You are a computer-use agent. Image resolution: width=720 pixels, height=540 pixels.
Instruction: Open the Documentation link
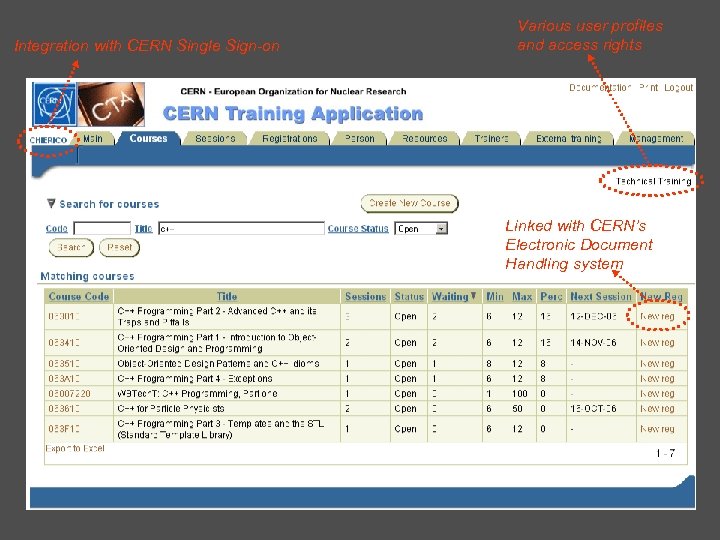(x=600, y=87)
